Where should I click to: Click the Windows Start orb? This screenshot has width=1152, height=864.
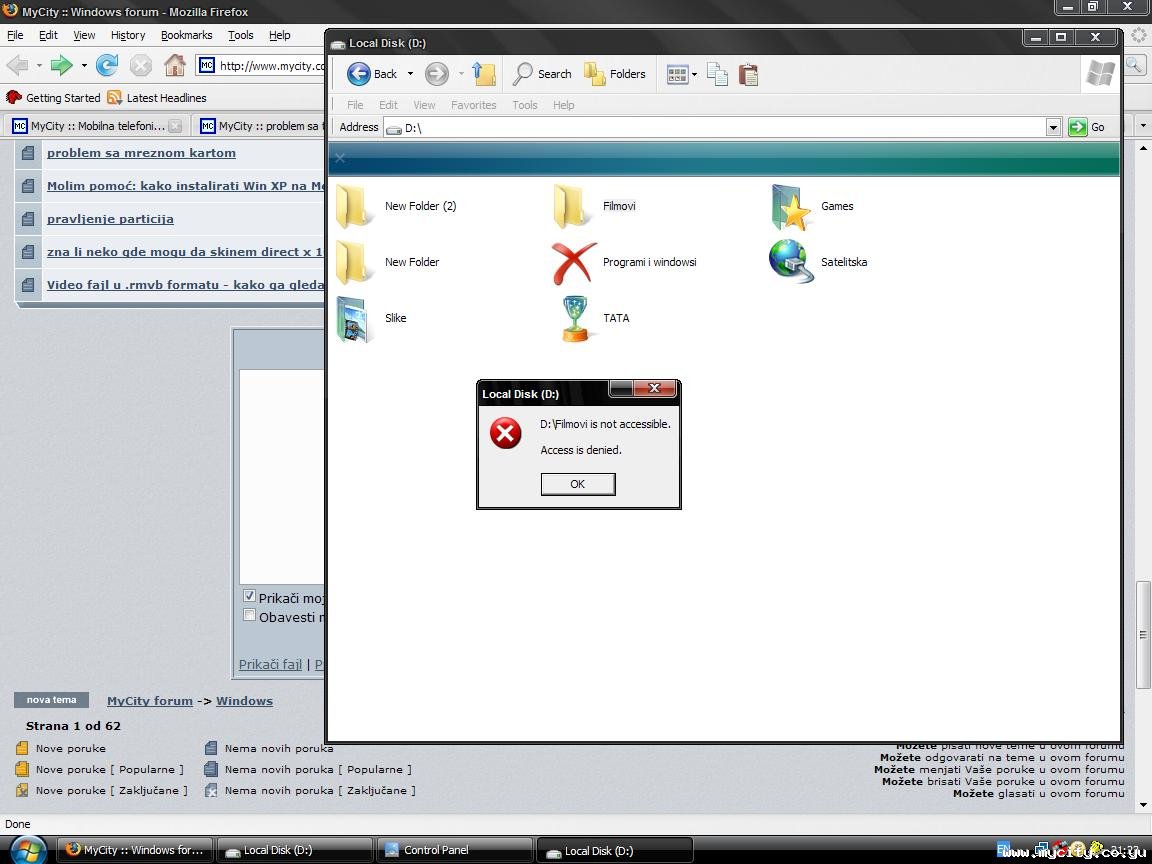pos(28,850)
